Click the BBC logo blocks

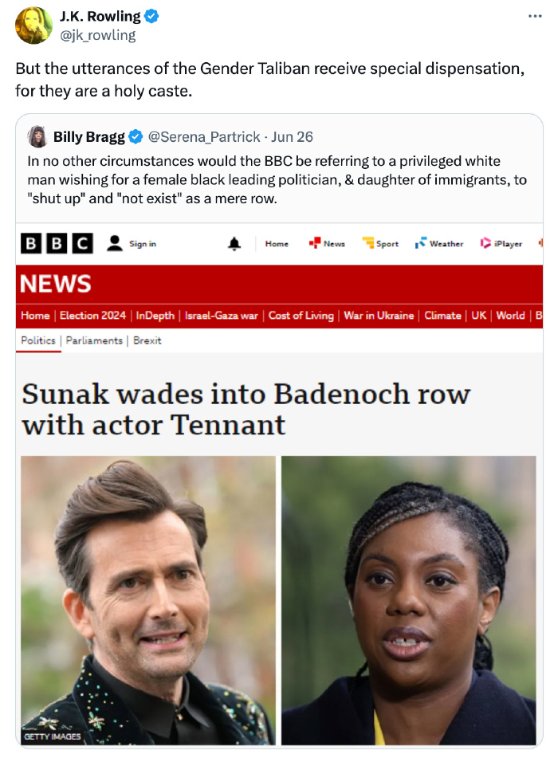coord(56,243)
